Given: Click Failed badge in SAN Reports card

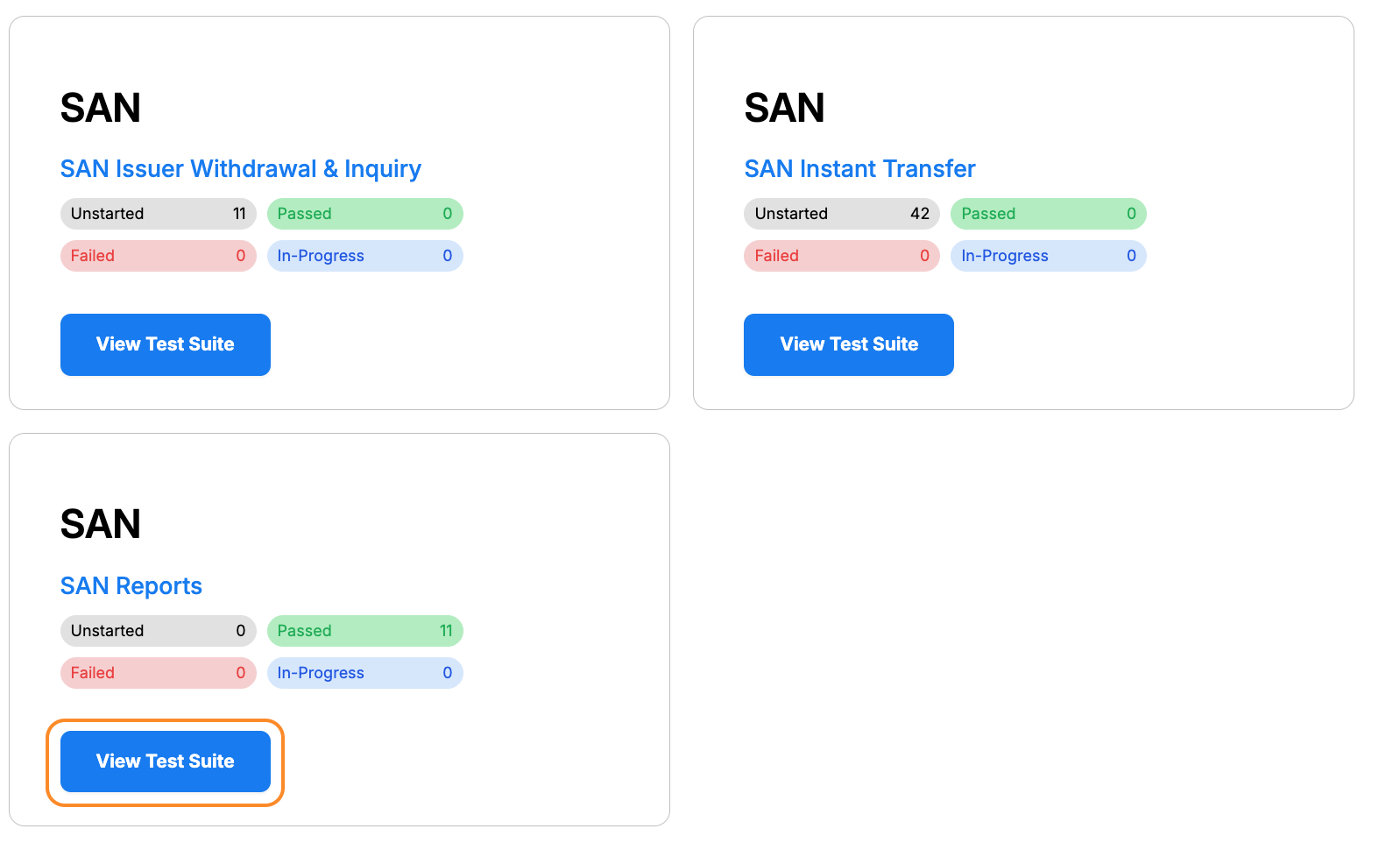Looking at the screenshot, I should [158, 673].
